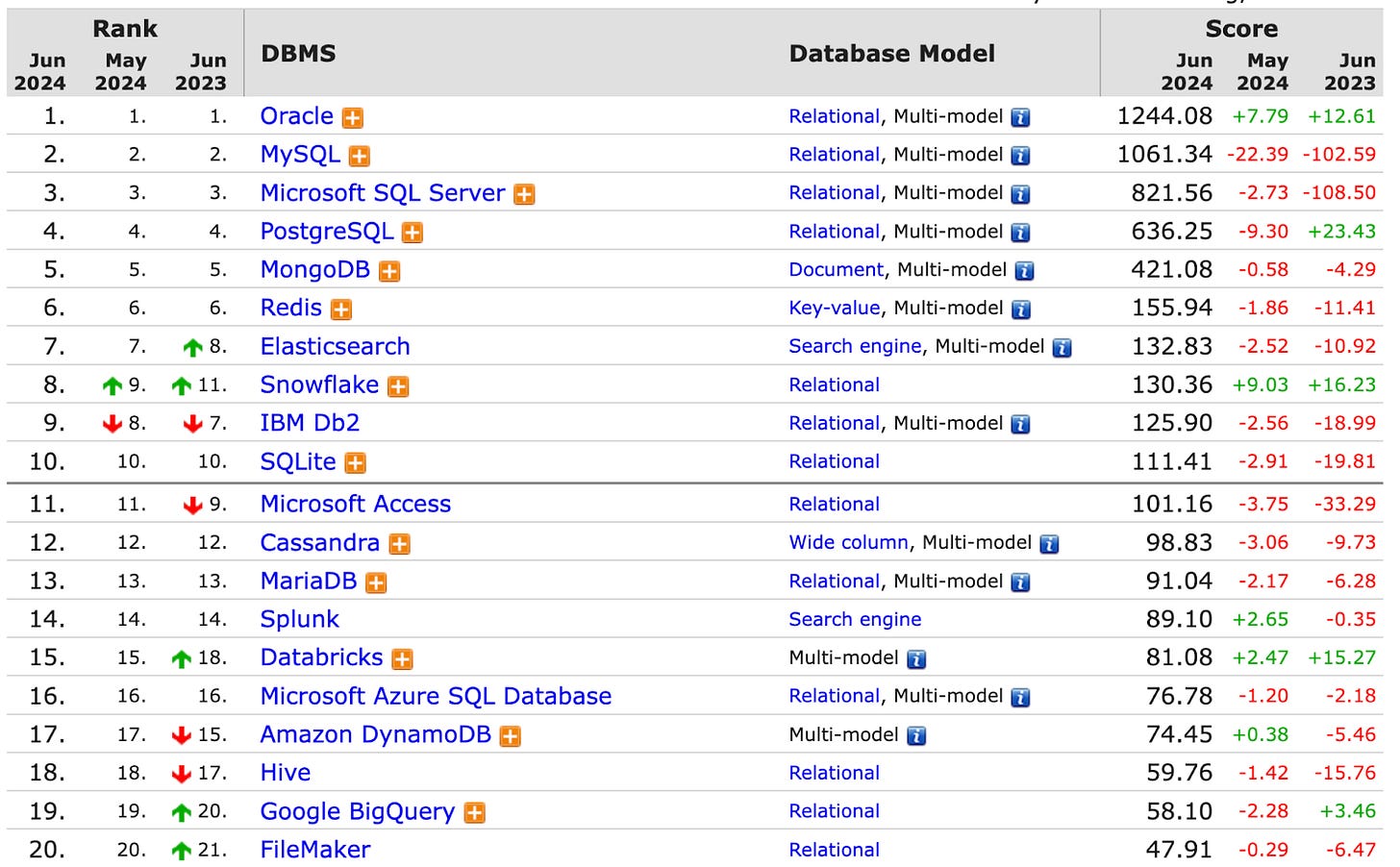Open the Search engine model link for Splunk
The width and height of the screenshot is (1400, 867).
point(855,620)
